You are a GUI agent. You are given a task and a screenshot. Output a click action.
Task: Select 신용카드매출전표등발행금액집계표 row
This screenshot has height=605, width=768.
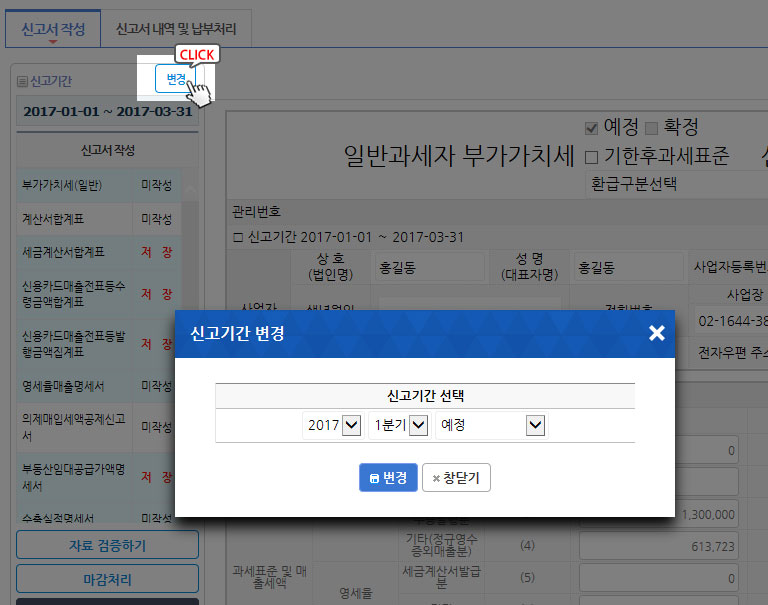pos(99,343)
